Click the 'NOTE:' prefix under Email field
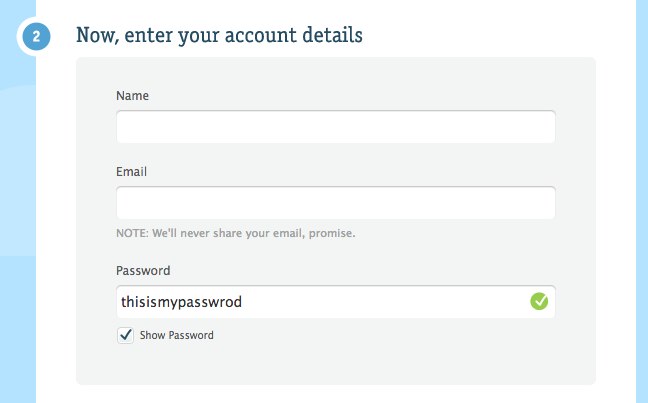The height and width of the screenshot is (403, 648). (132, 233)
